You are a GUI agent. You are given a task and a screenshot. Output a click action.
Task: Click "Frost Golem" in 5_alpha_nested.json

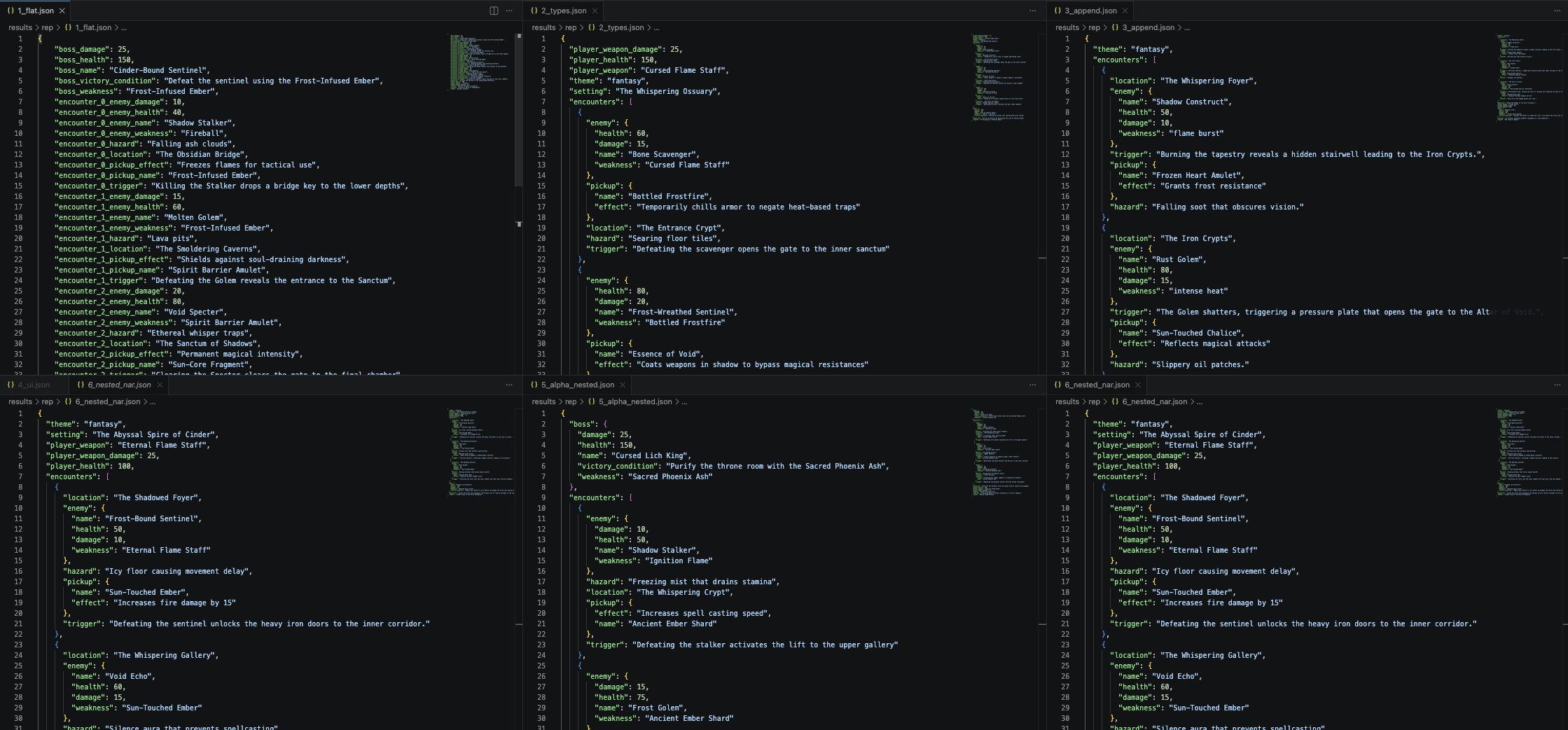654,708
